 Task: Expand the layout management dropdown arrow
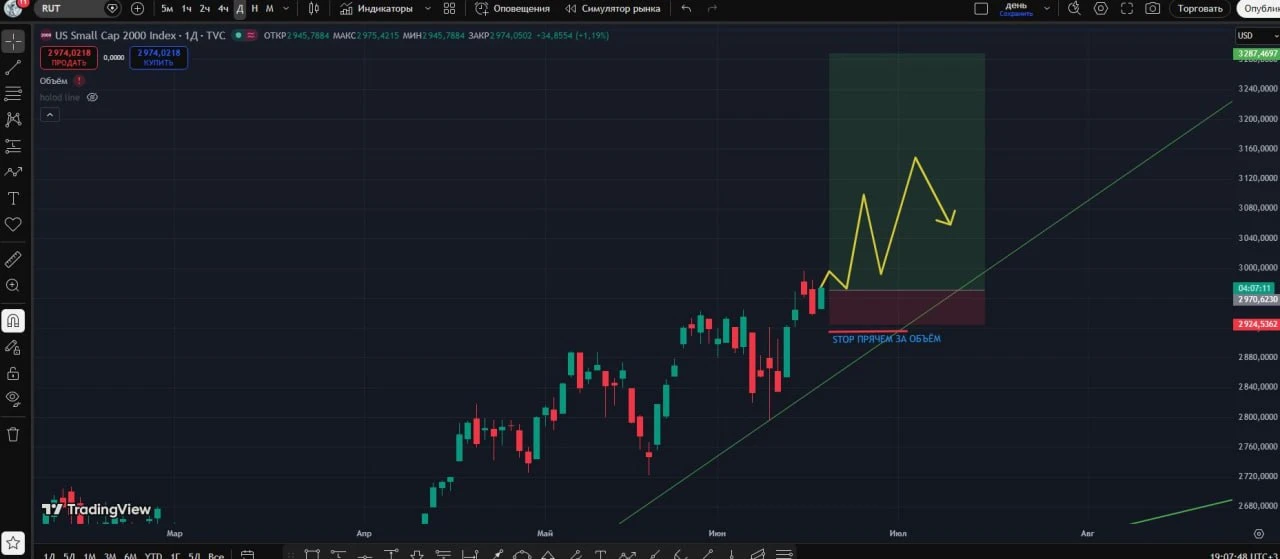click(x=1047, y=8)
